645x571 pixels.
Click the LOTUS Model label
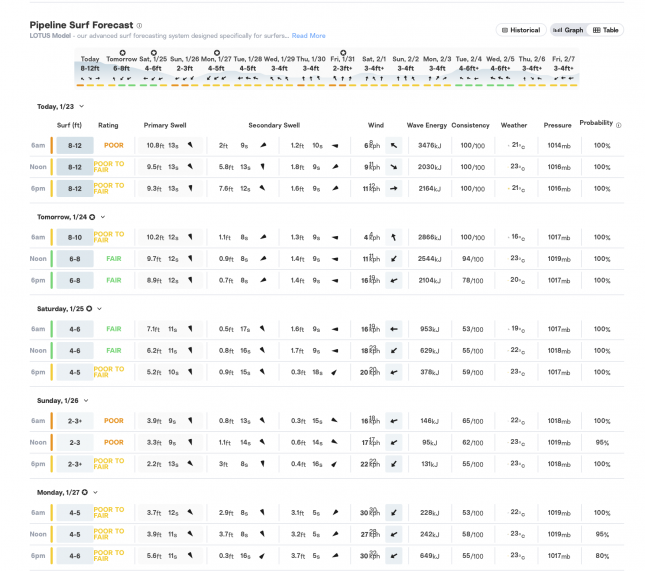pos(50,36)
